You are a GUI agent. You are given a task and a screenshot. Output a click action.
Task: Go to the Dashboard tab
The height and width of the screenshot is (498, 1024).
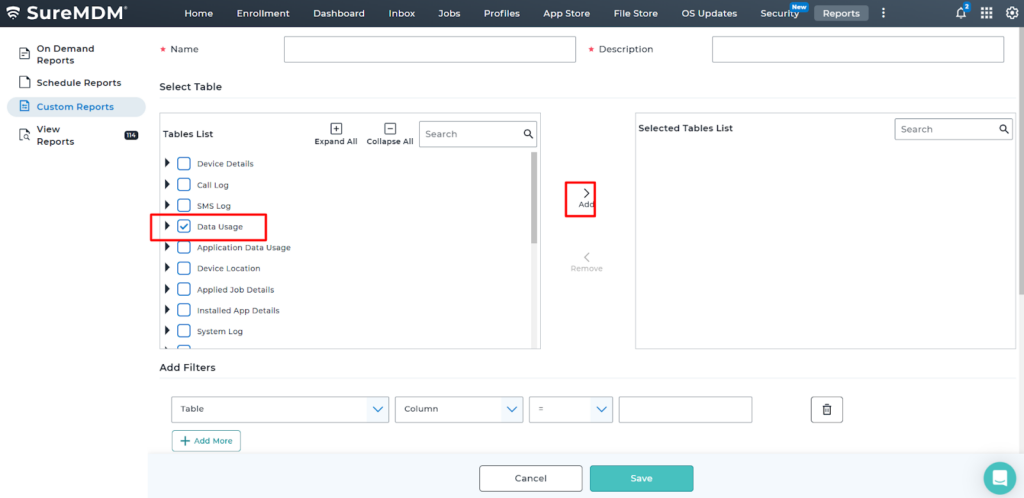coord(339,13)
